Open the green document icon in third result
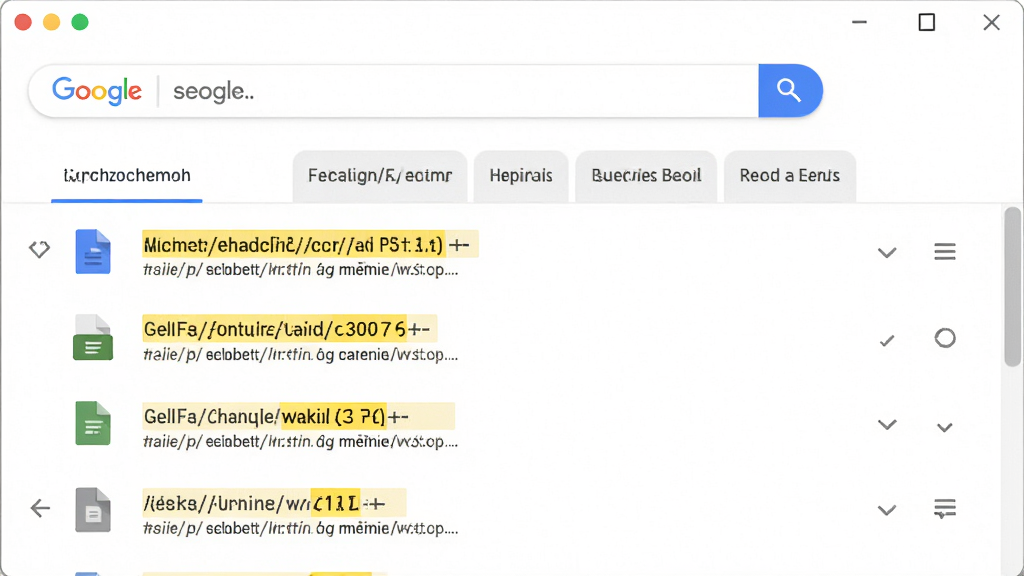1024x576 pixels. (x=93, y=423)
